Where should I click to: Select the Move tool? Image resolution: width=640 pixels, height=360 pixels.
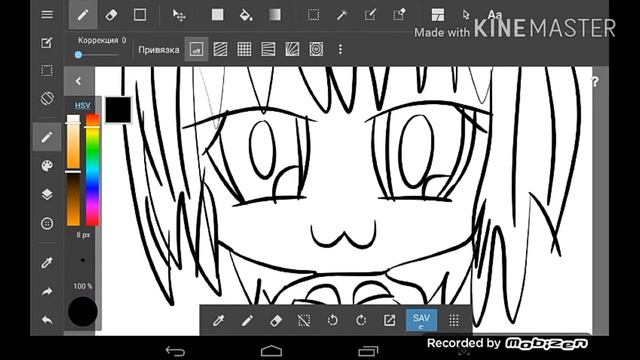pos(179,15)
